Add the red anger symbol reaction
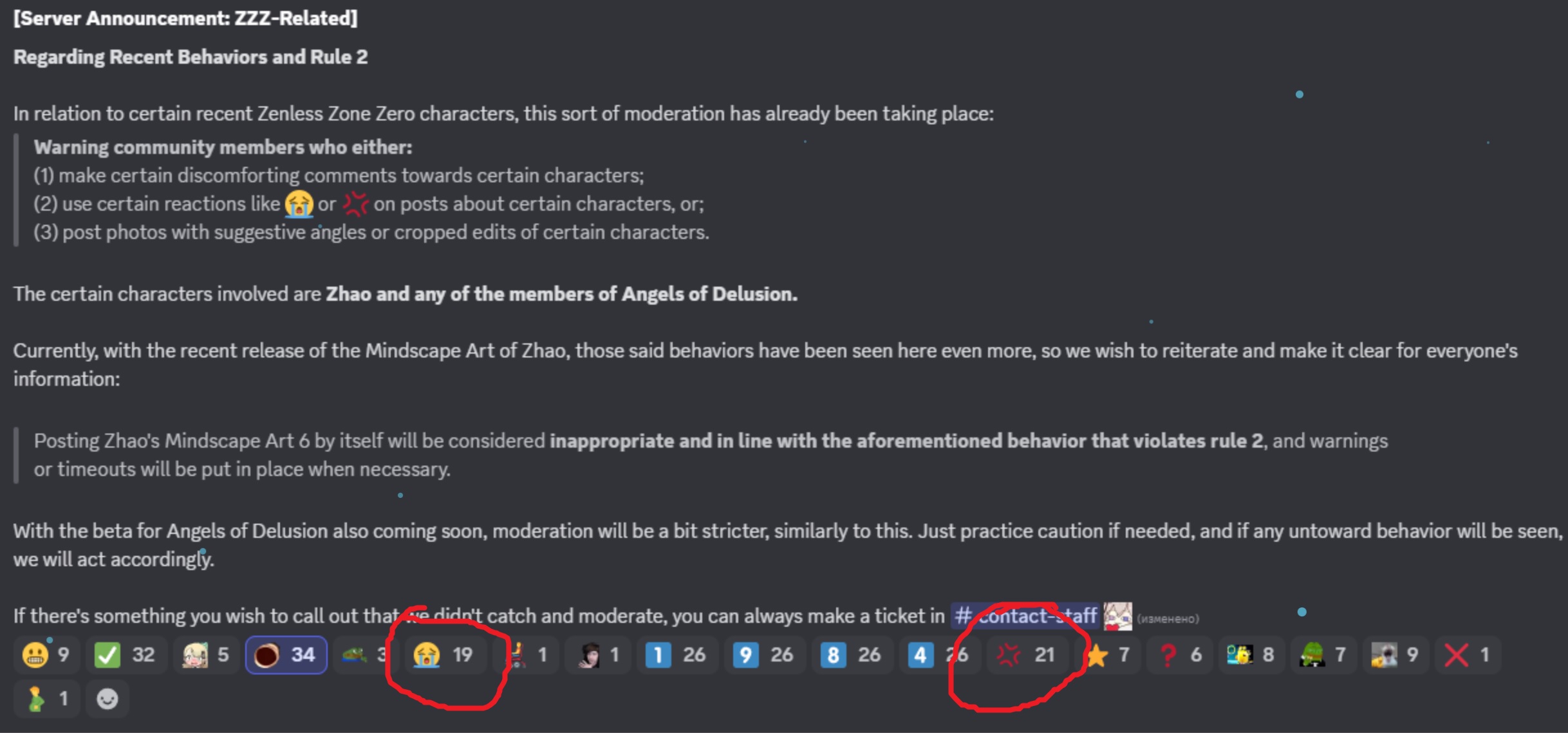The image size is (1568, 733). point(1027,655)
